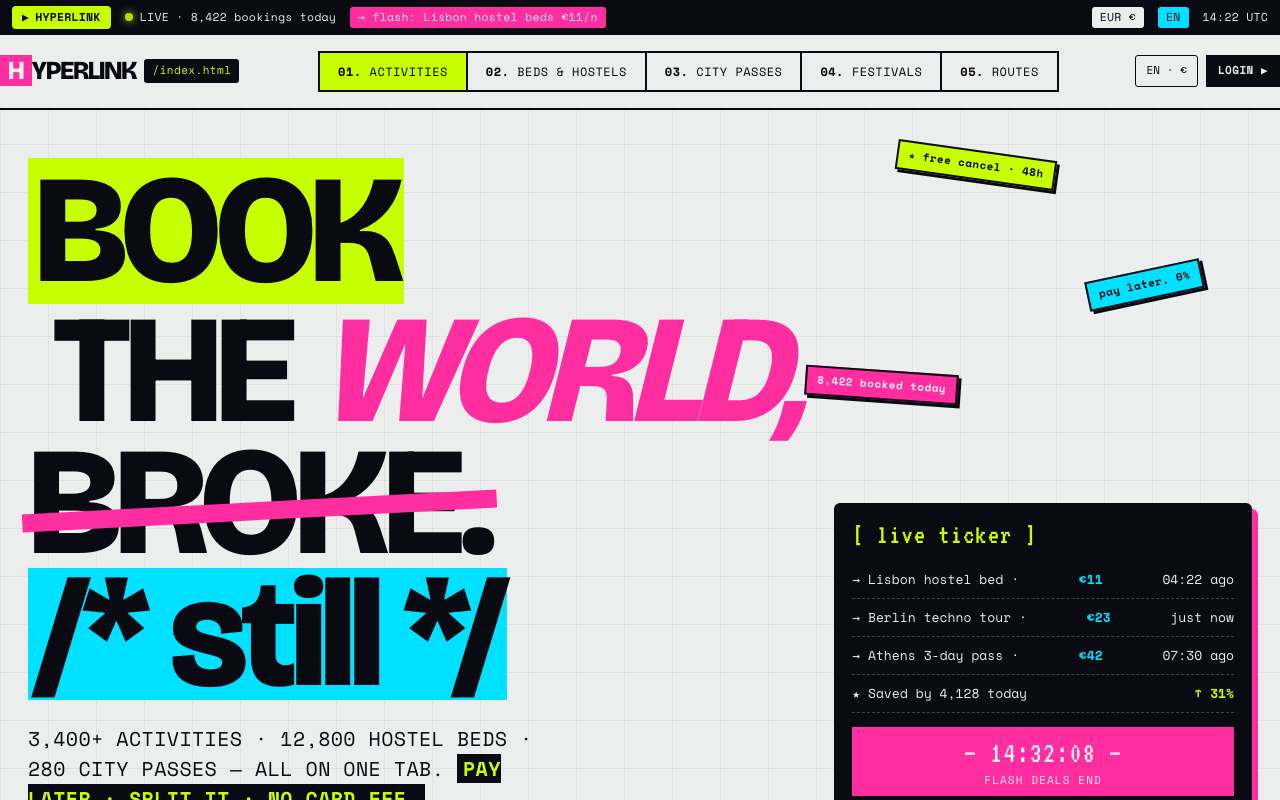Click the LOGIN button
Viewport: 1280px width, 800px height.
[x=1243, y=71]
